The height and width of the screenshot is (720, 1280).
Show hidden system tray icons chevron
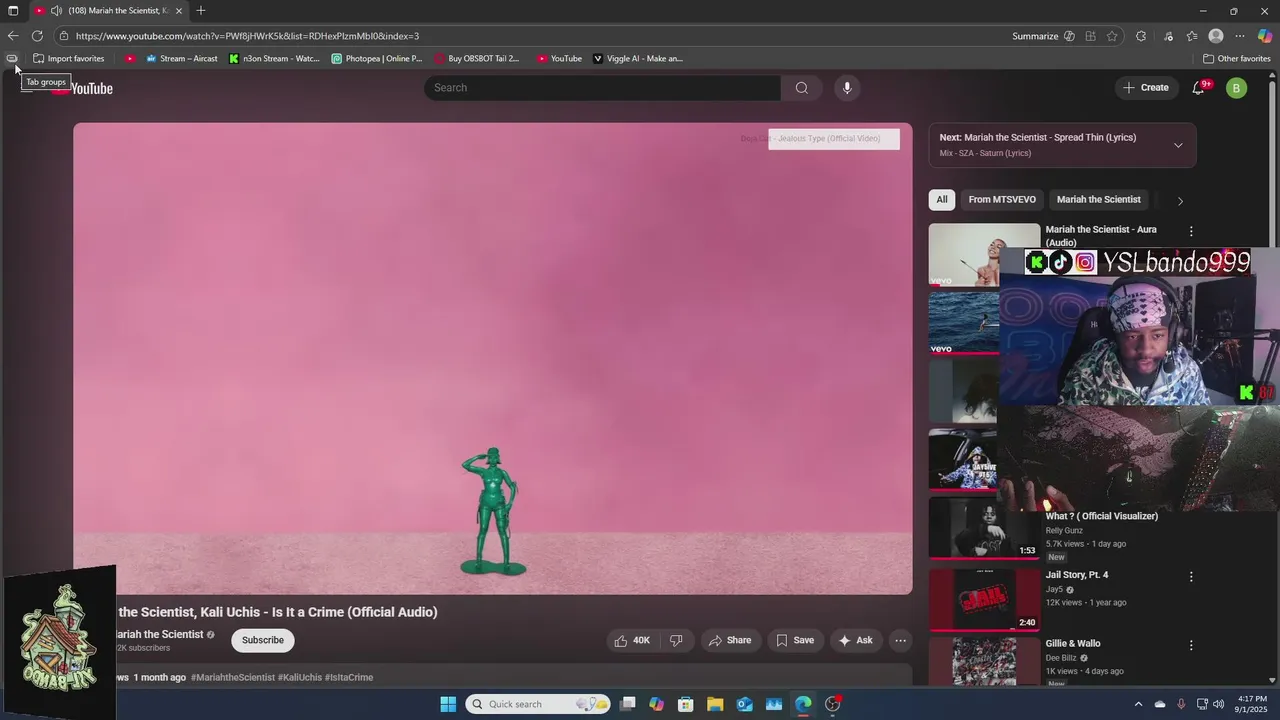point(1138,704)
